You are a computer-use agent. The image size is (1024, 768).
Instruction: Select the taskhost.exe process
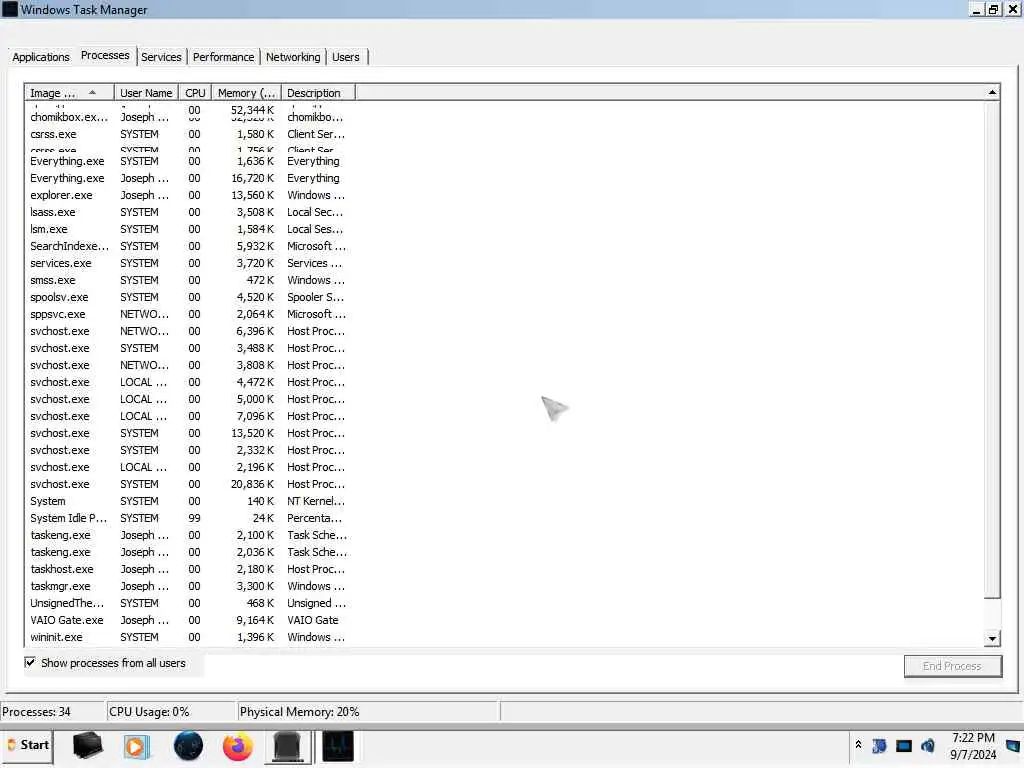click(188, 569)
